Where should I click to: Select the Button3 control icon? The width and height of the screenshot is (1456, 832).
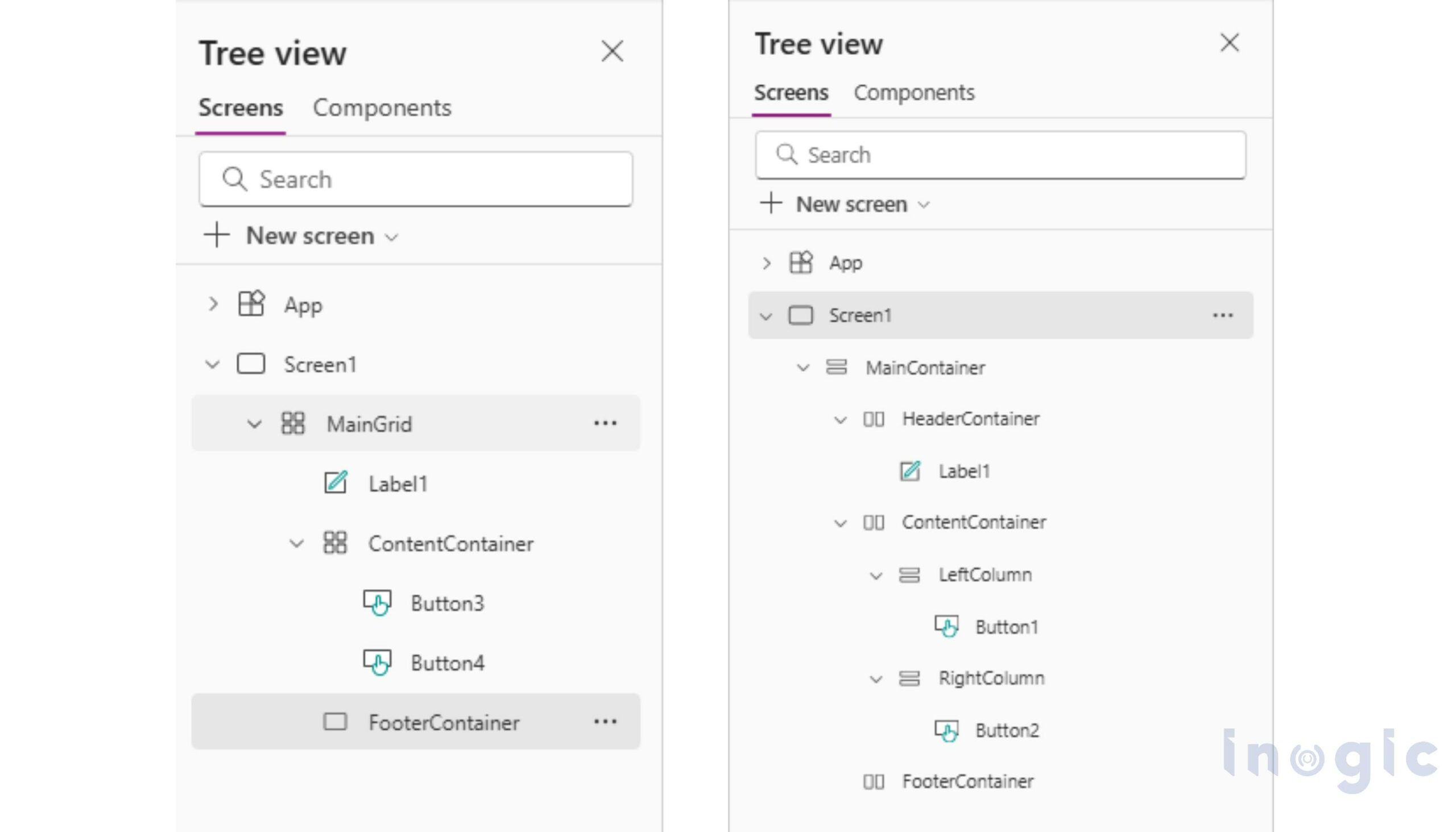378,602
